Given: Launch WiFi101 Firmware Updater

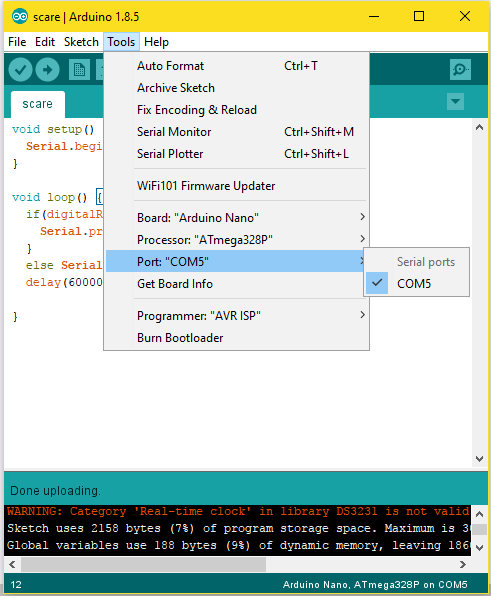Looking at the screenshot, I should pos(236,185).
